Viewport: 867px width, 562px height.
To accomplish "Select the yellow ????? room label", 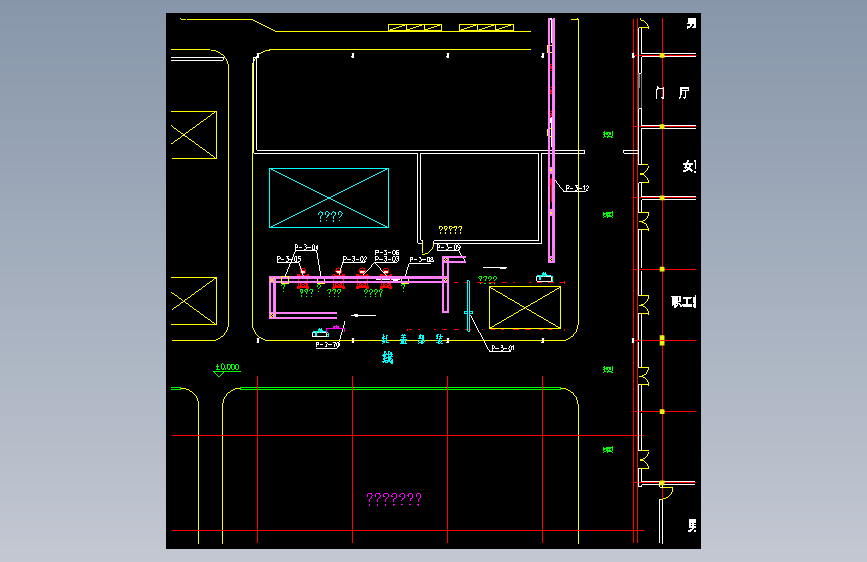I will (450, 230).
